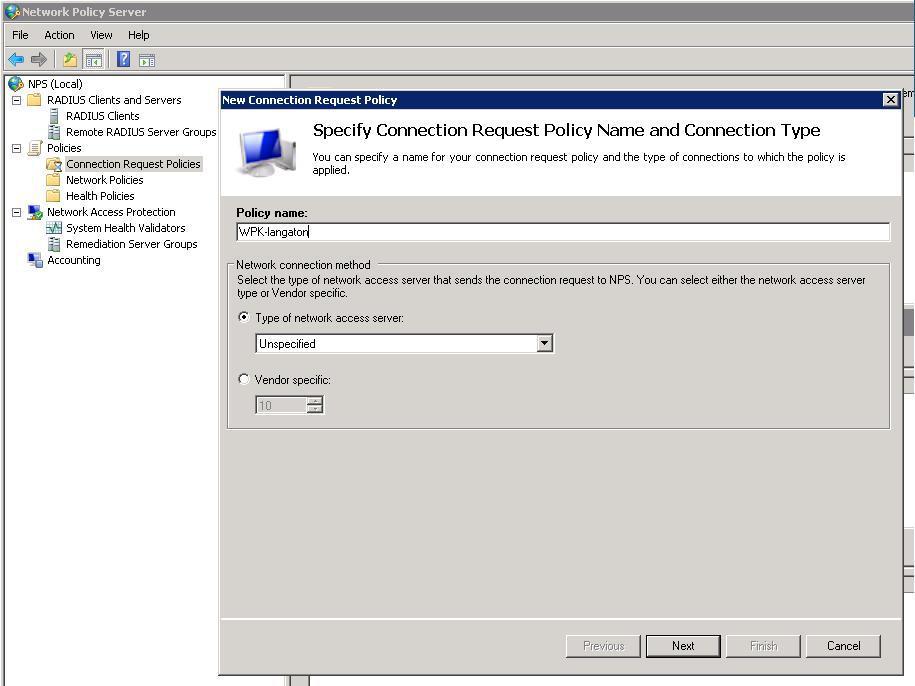915x686 pixels.
Task: Select NPS (Local) in the tree
Action: point(55,84)
